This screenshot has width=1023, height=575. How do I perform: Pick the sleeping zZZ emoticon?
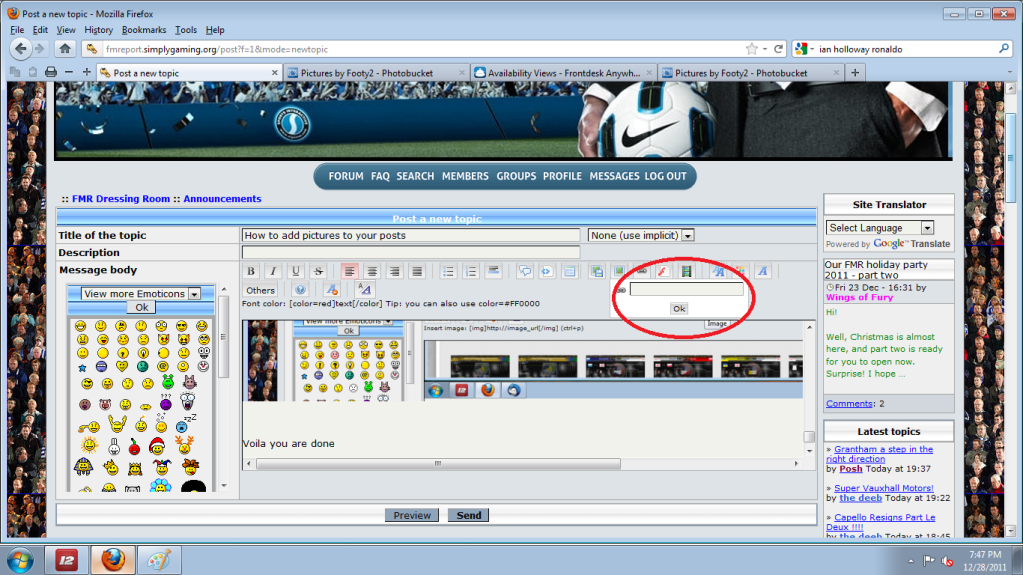coord(185,424)
